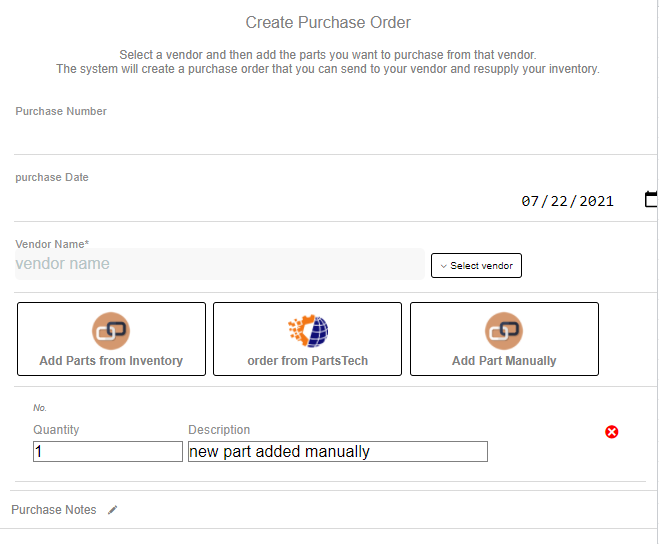Click the Quantity input box
Viewport: 659px width, 544px height.
click(107, 452)
